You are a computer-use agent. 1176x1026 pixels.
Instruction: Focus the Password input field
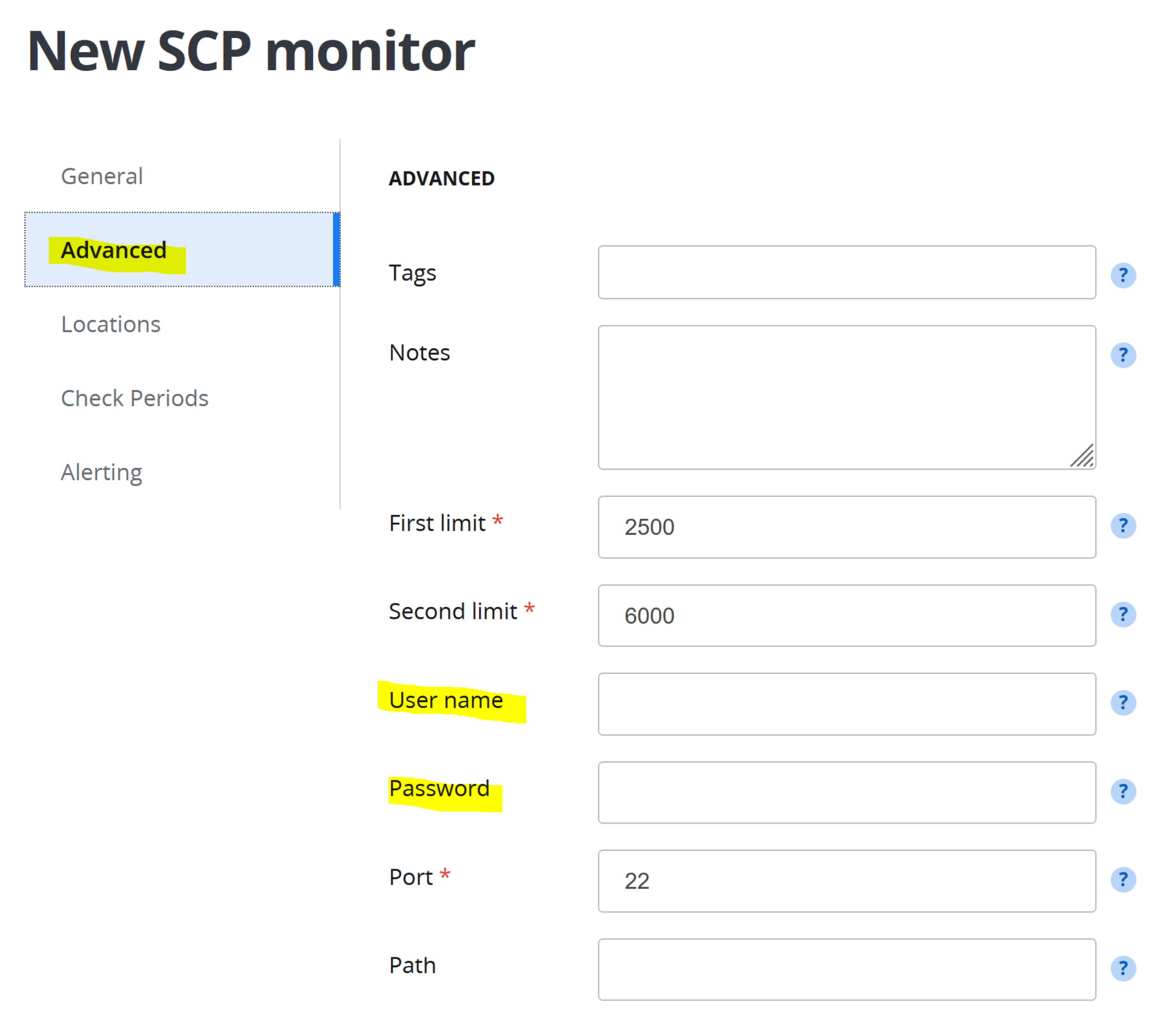846,792
